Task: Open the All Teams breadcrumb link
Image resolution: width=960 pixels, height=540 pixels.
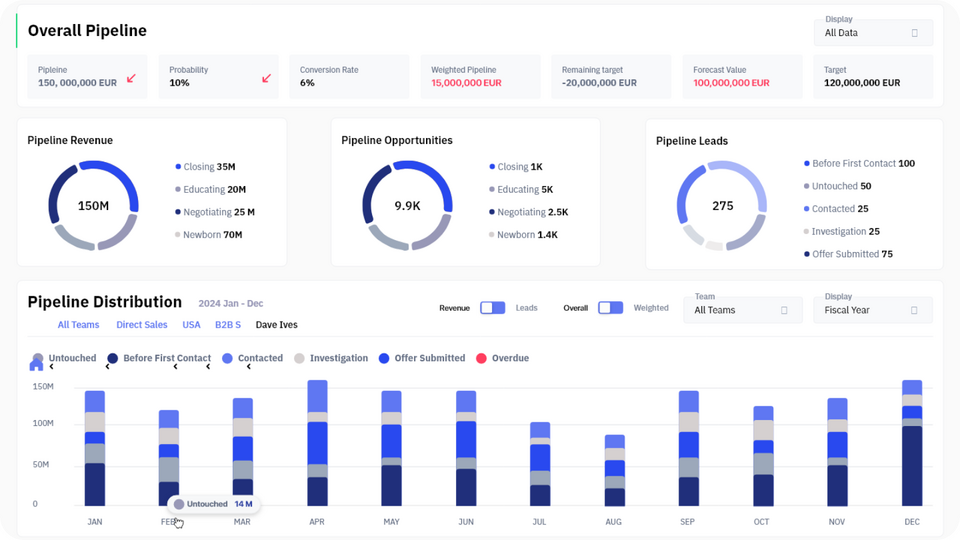Action: 78,324
